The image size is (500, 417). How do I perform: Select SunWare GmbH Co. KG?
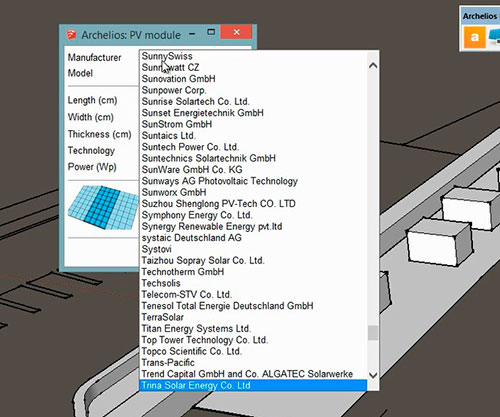[253, 169]
